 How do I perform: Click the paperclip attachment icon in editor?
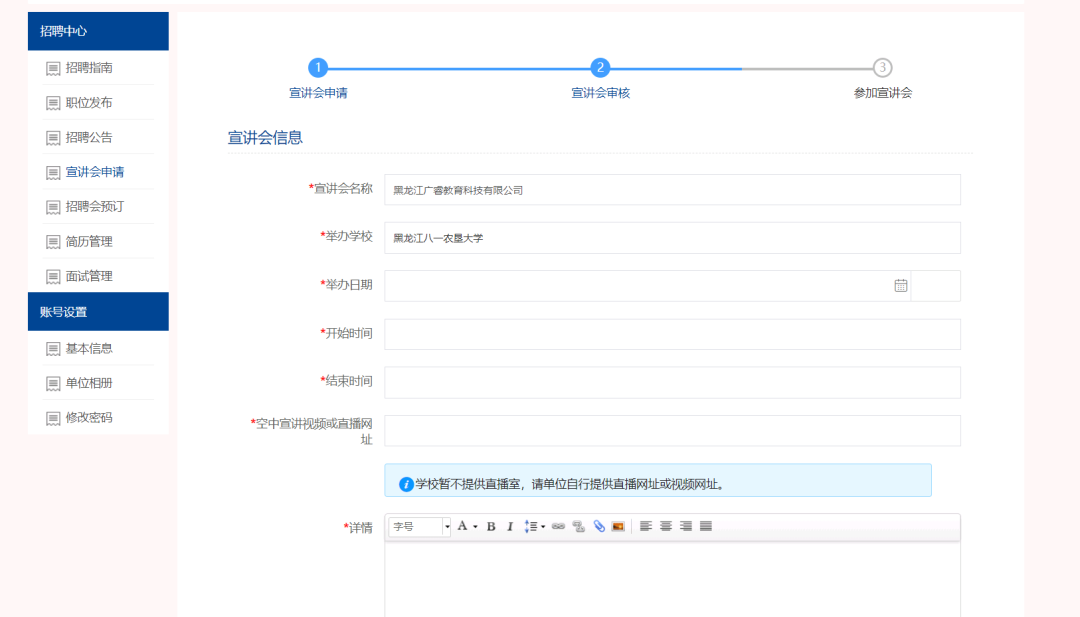[598, 527]
